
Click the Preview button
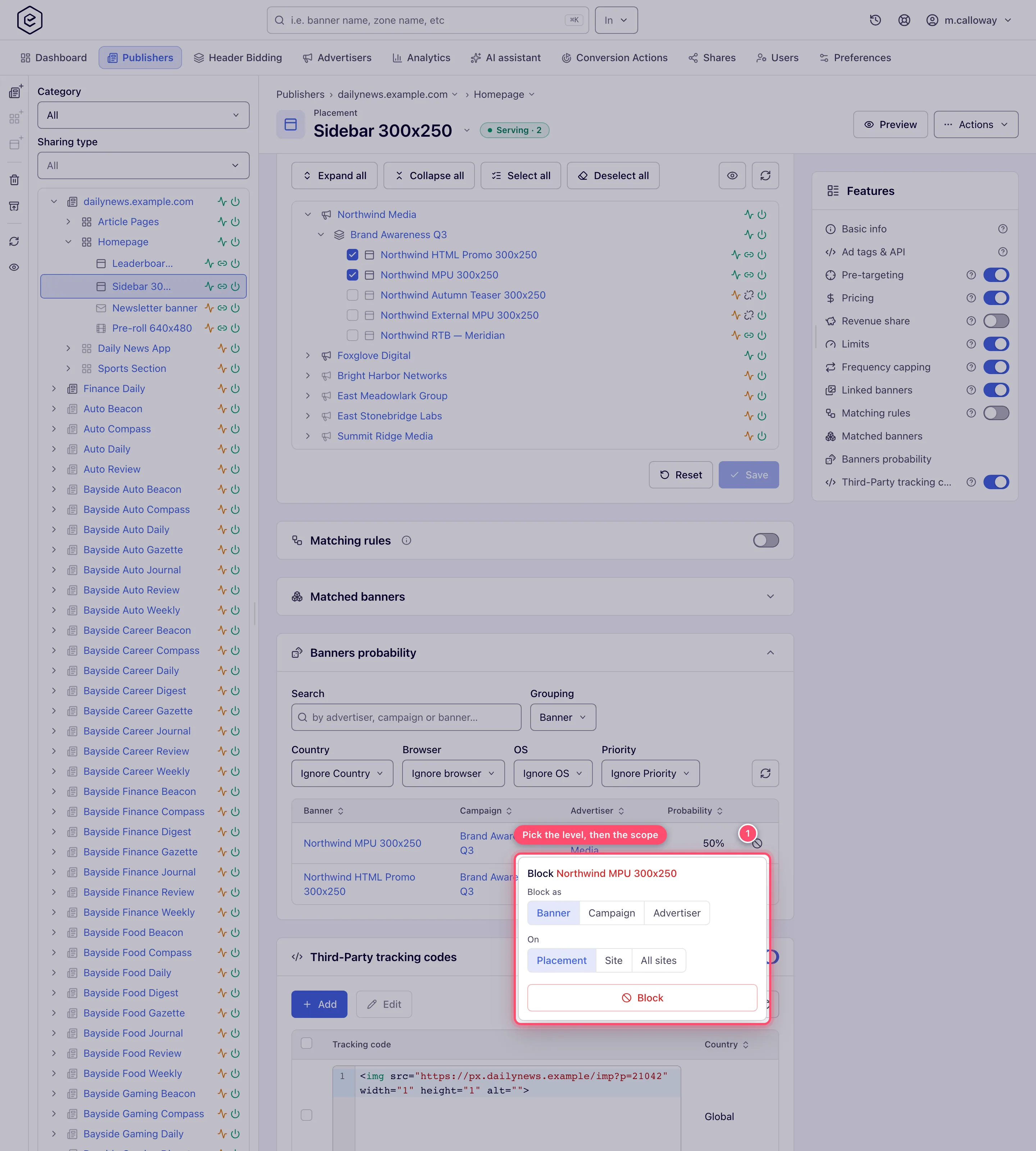(890, 124)
